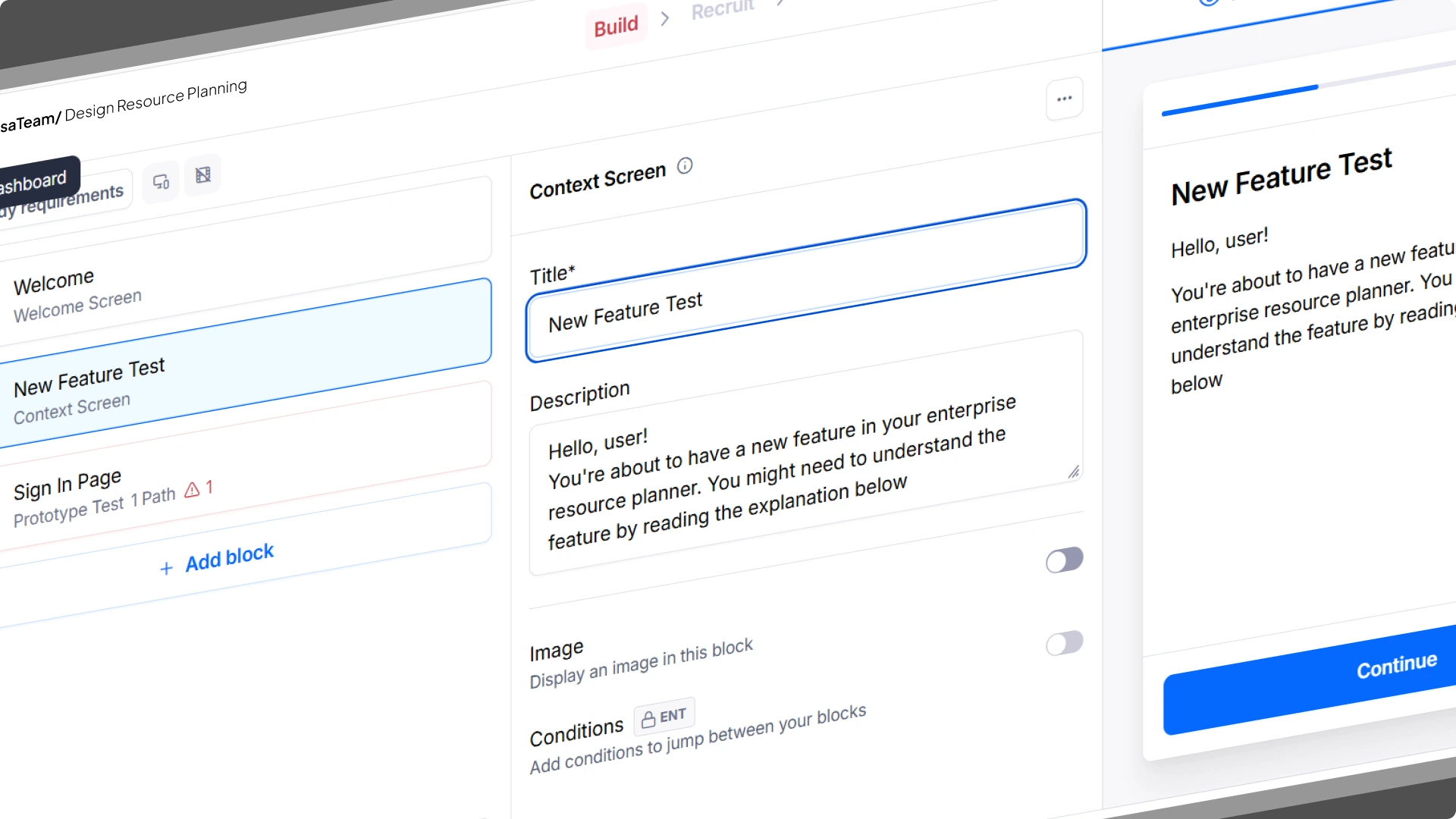This screenshot has width=1456, height=819.
Task: Click into the Title input field
Action: 806,281
